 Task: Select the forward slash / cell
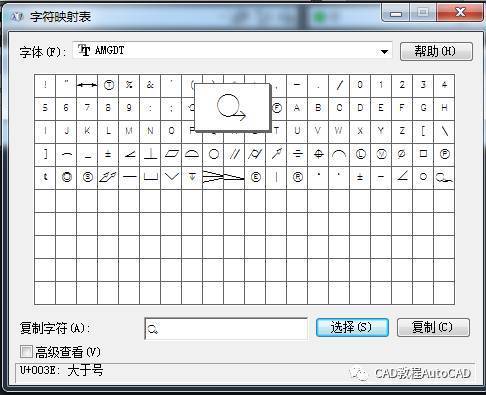pyautogui.click(x=339, y=85)
